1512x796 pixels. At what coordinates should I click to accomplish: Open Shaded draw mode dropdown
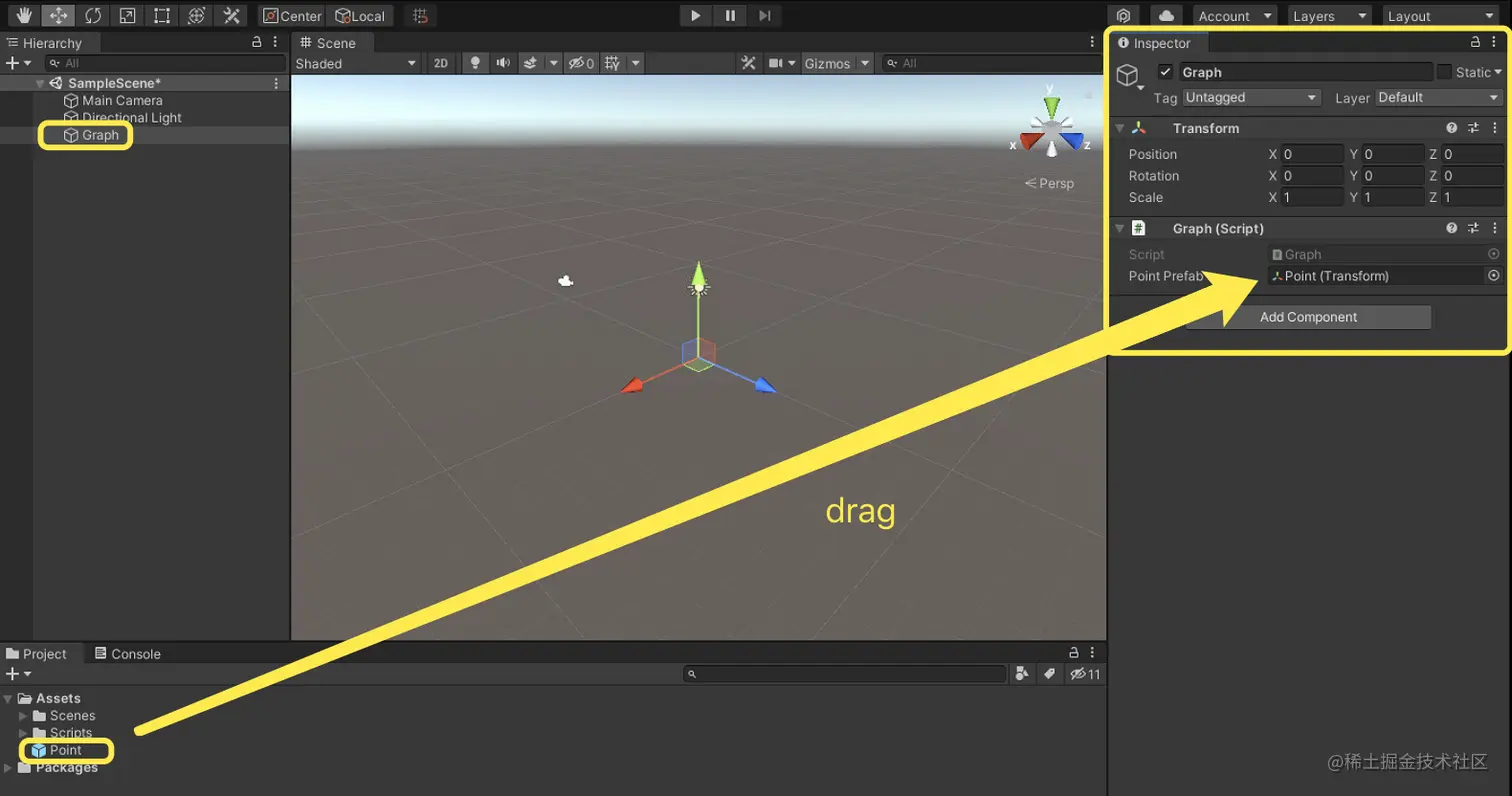pyautogui.click(x=356, y=63)
